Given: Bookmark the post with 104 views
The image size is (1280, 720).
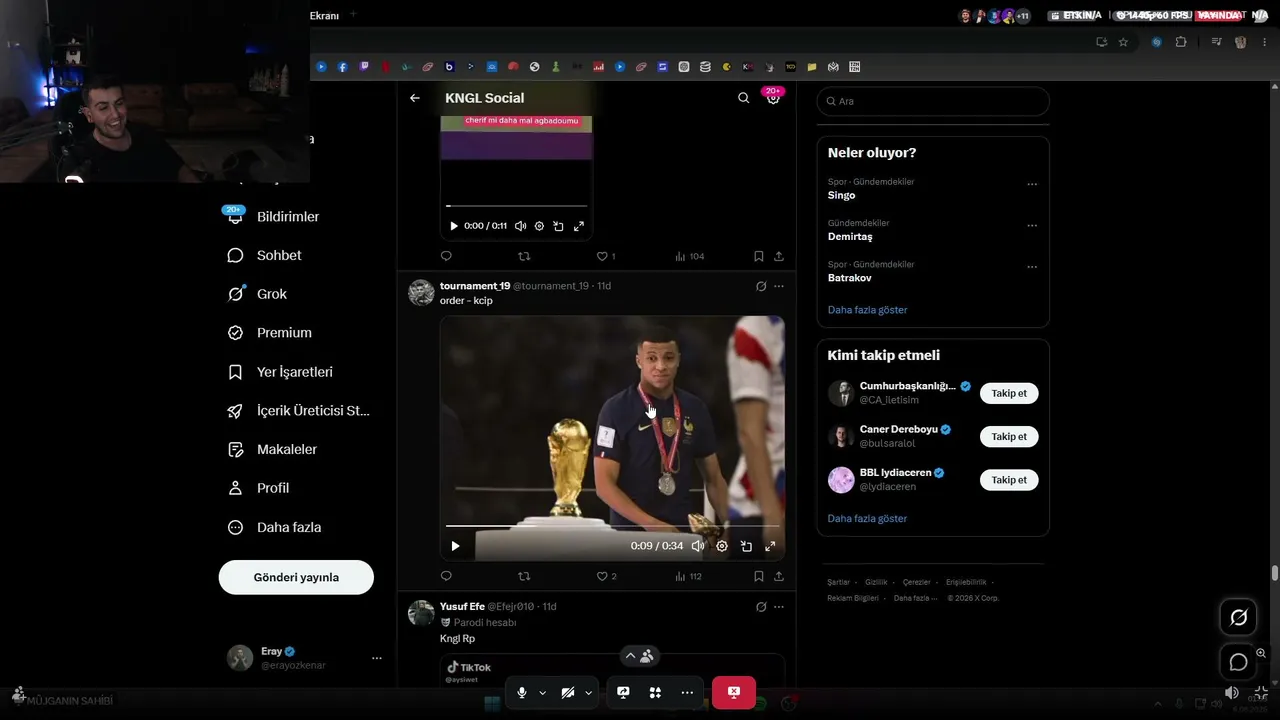Looking at the screenshot, I should pos(759,256).
